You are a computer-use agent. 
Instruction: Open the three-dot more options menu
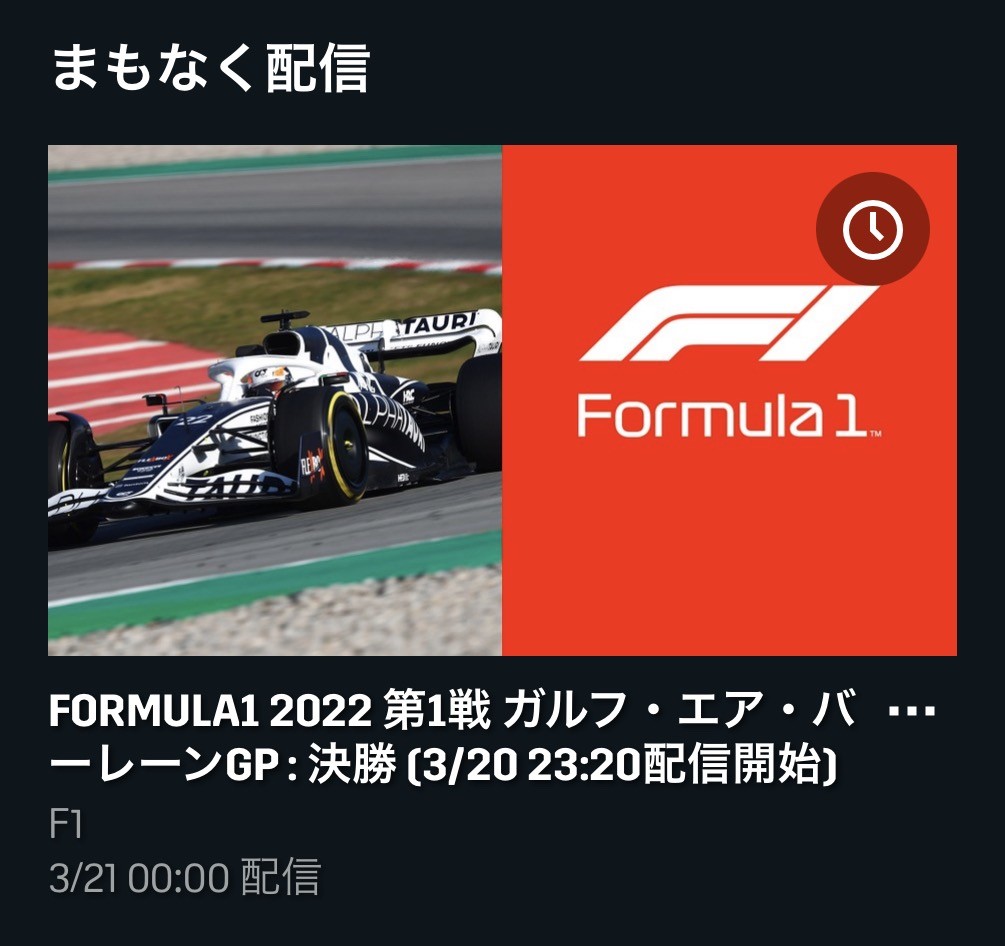[x=911, y=711]
